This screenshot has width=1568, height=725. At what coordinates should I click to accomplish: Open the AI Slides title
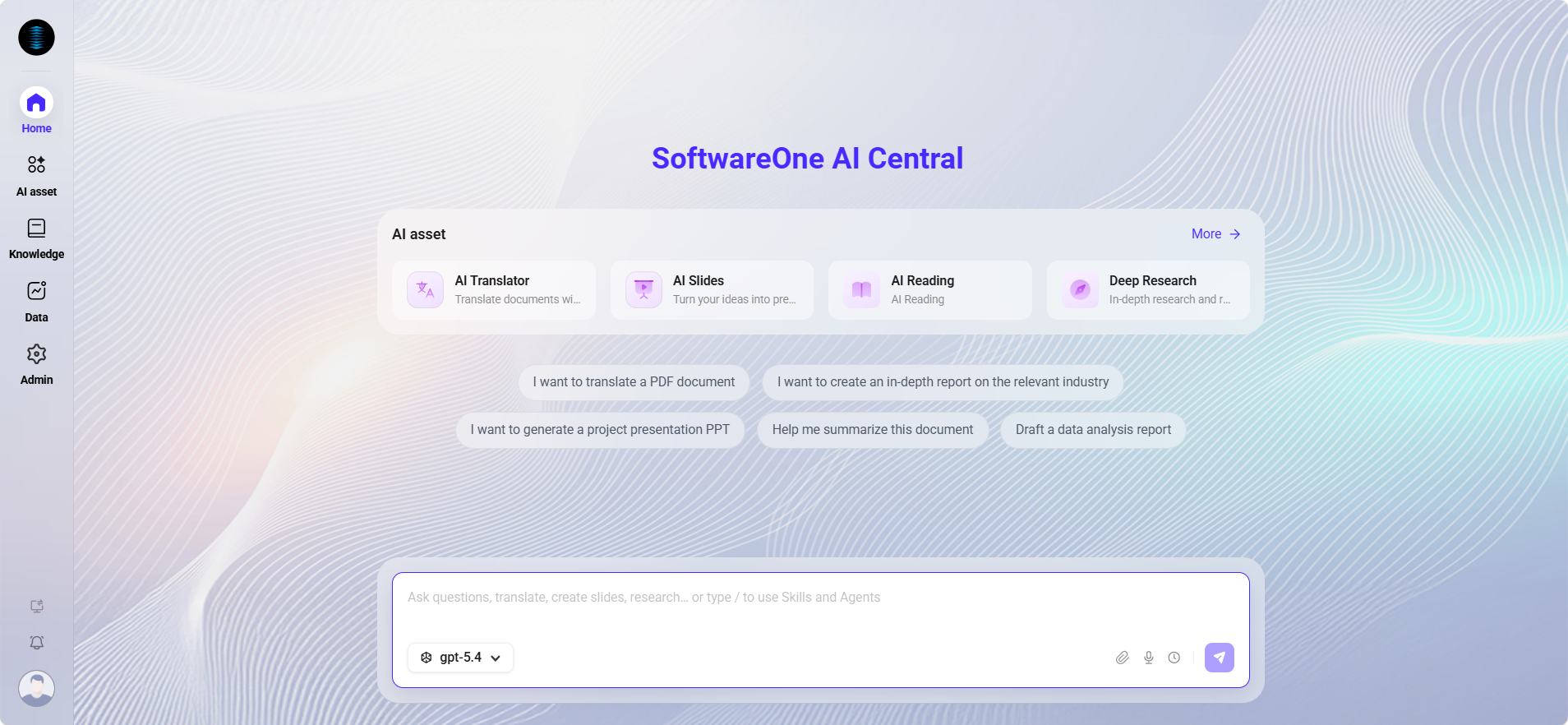[699, 281]
